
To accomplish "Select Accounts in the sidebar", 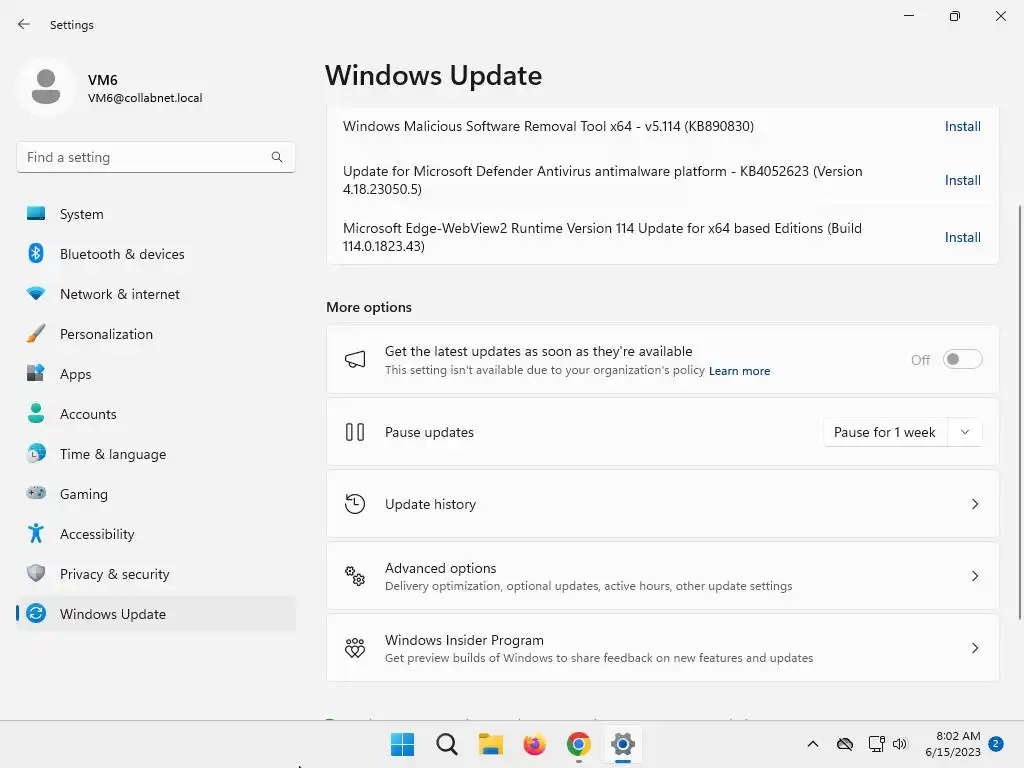I will click(156, 413).
